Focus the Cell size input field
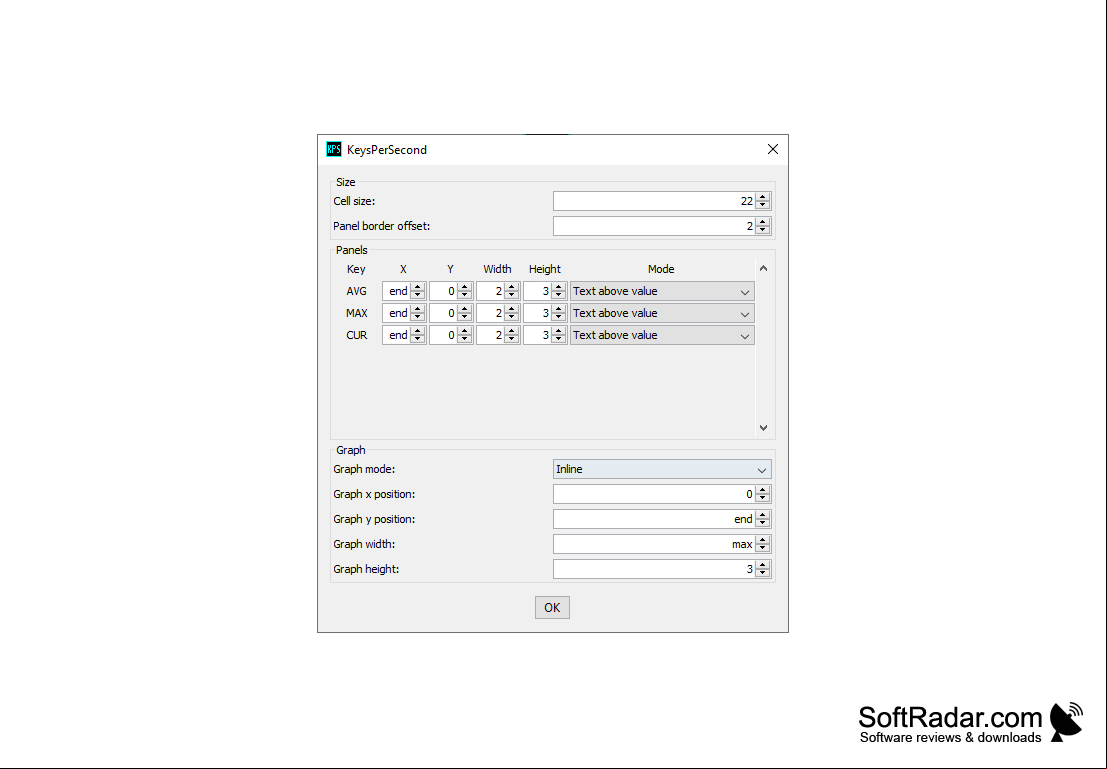The height and width of the screenshot is (769, 1107). [654, 201]
